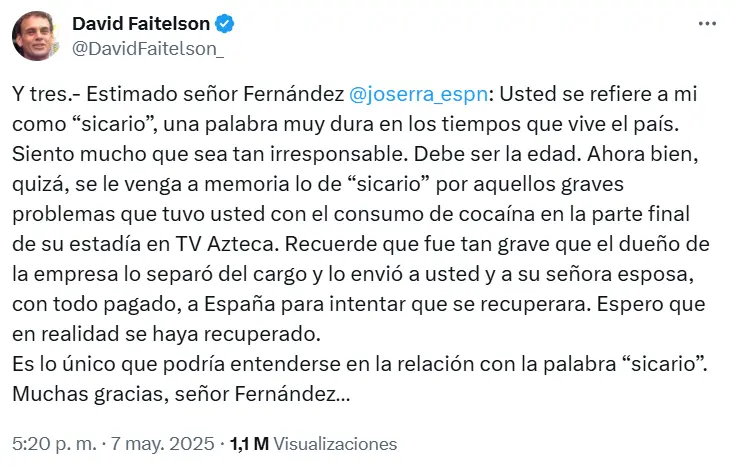Click the 7 may. 2025 date
Viewport: 732px width, 467px height.
[x=162, y=444]
